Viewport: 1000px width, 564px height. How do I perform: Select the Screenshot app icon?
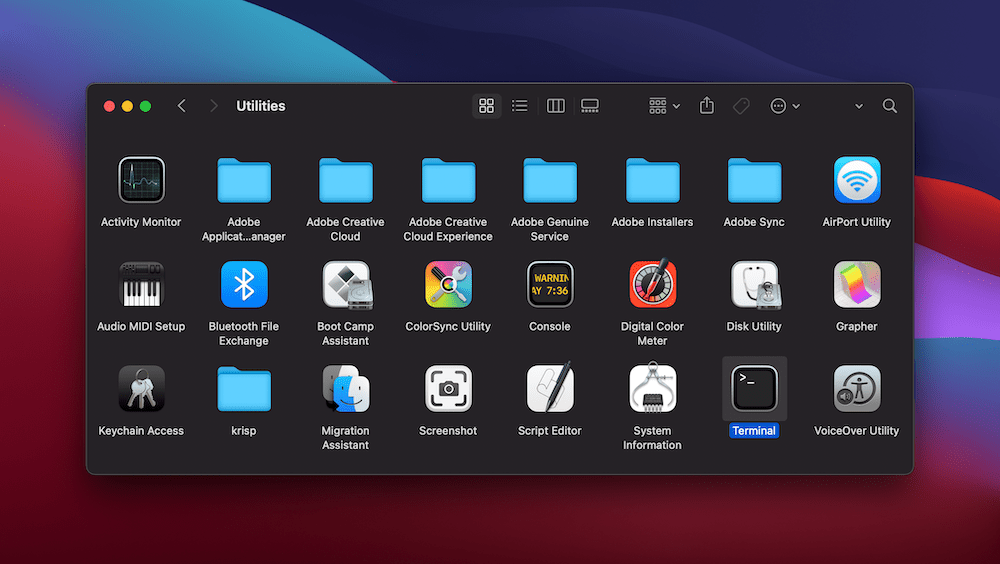pos(448,389)
